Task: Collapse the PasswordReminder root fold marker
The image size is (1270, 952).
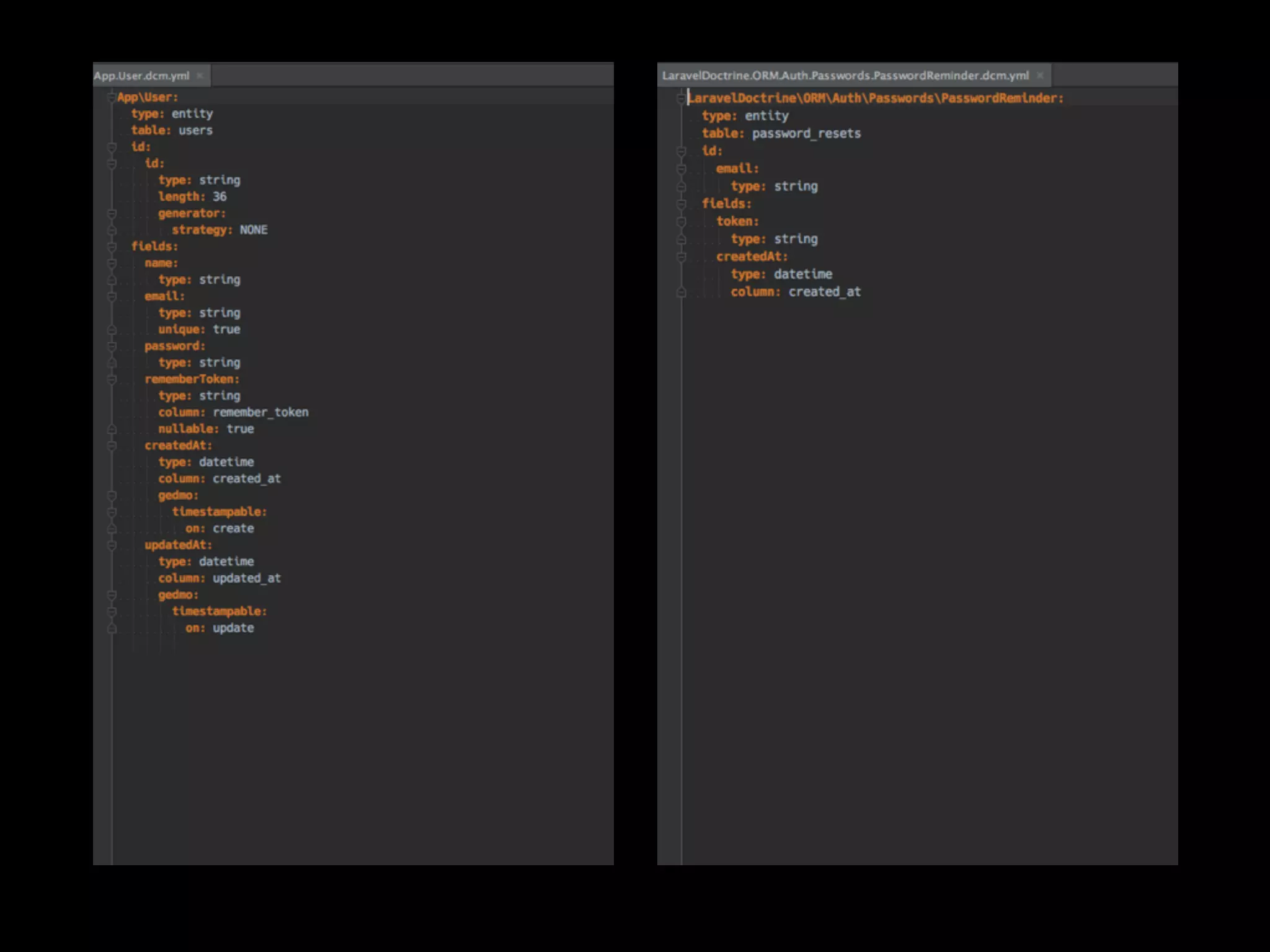Action: pyautogui.click(x=681, y=98)
